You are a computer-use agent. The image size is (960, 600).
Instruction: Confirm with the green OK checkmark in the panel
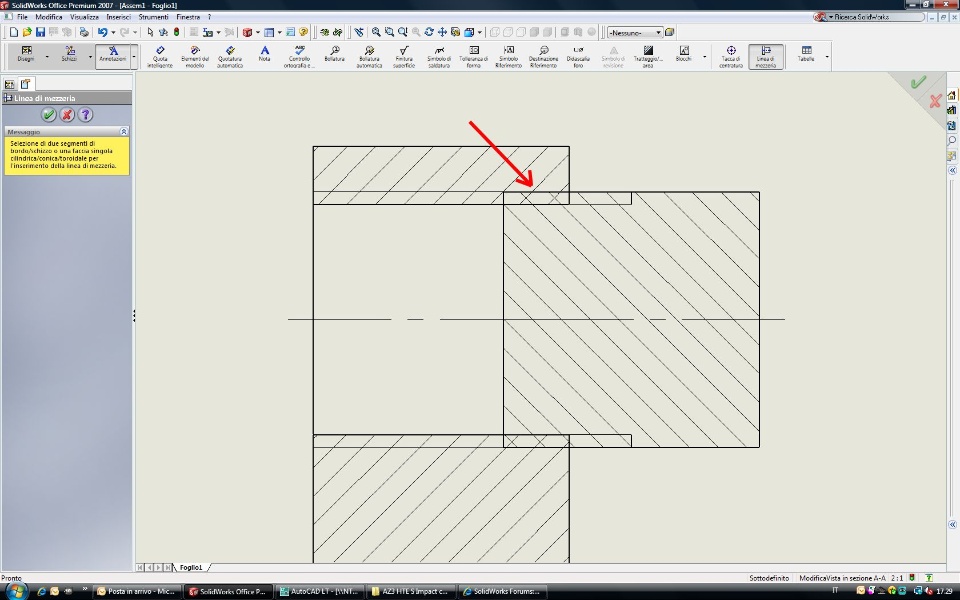pos(49,114)
